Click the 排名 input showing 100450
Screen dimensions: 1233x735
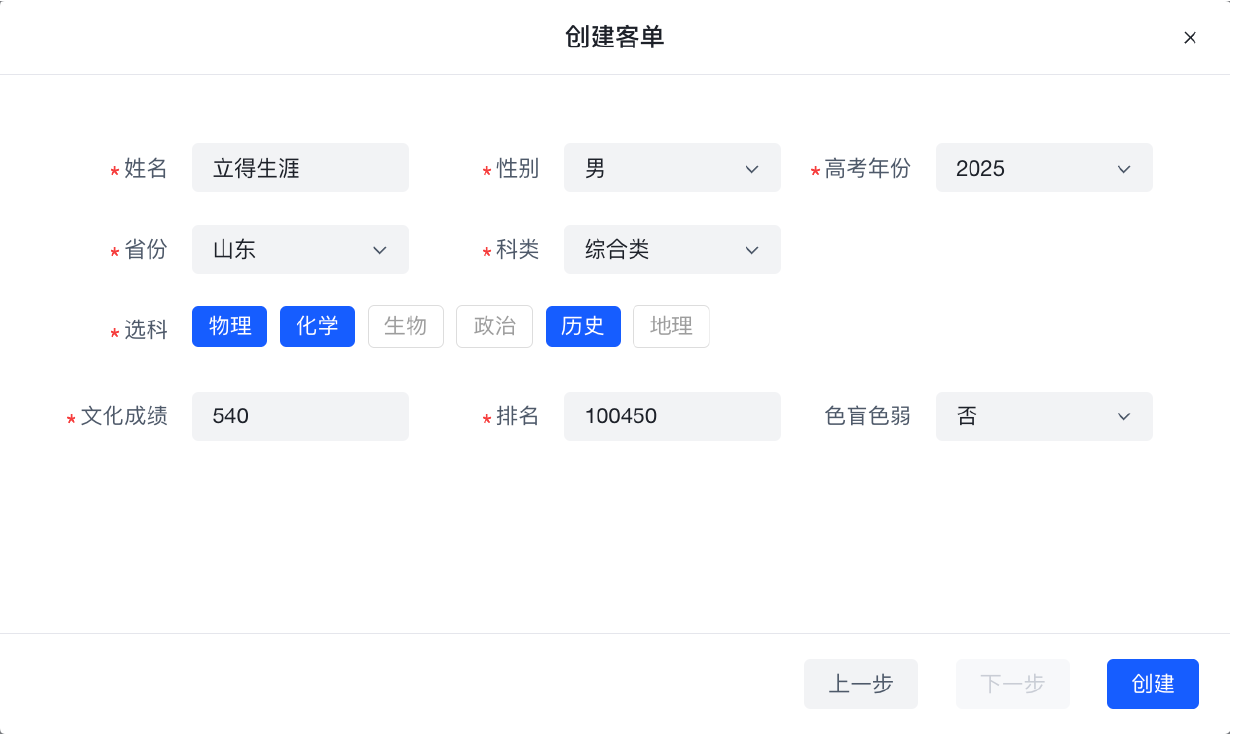click(x=672, y=416)
